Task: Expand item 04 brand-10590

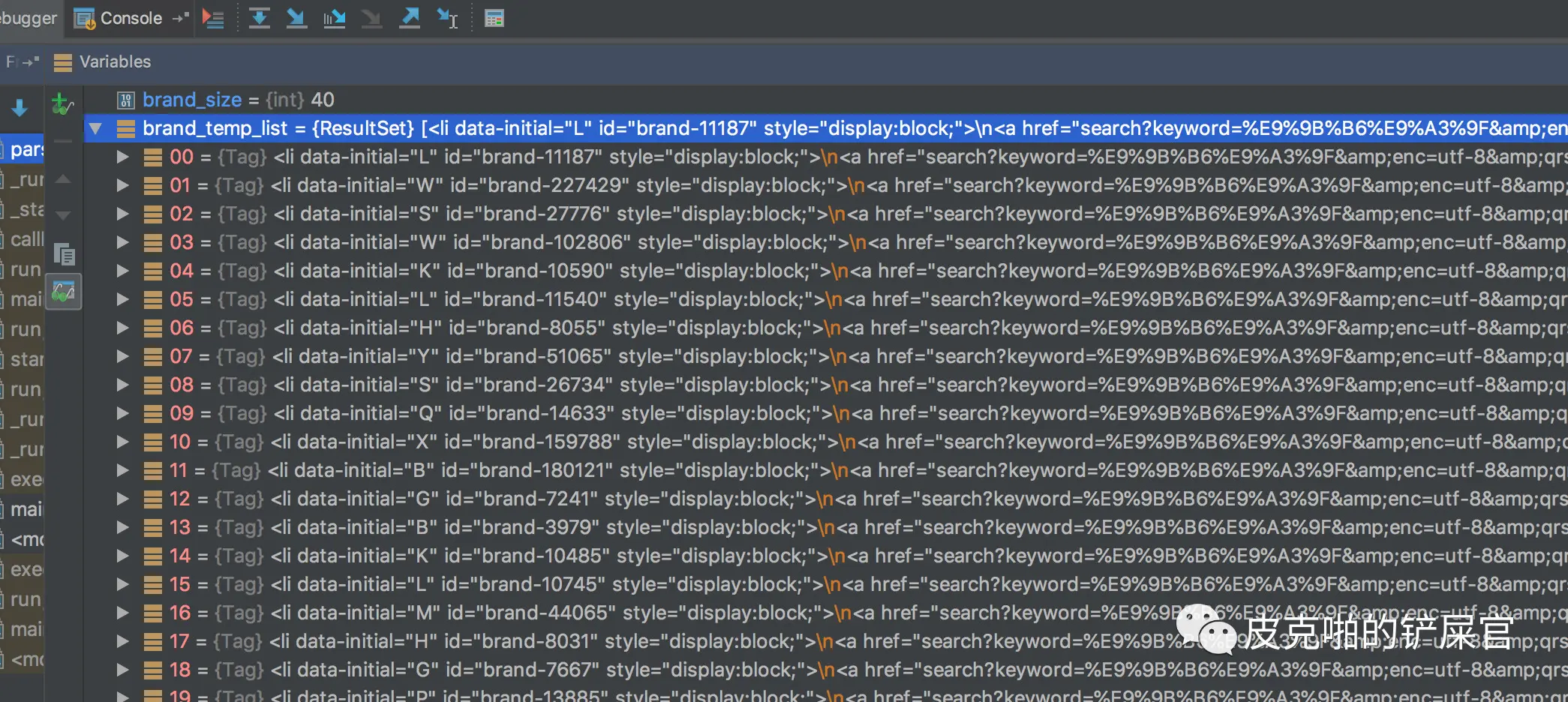Action: [122, 271]
